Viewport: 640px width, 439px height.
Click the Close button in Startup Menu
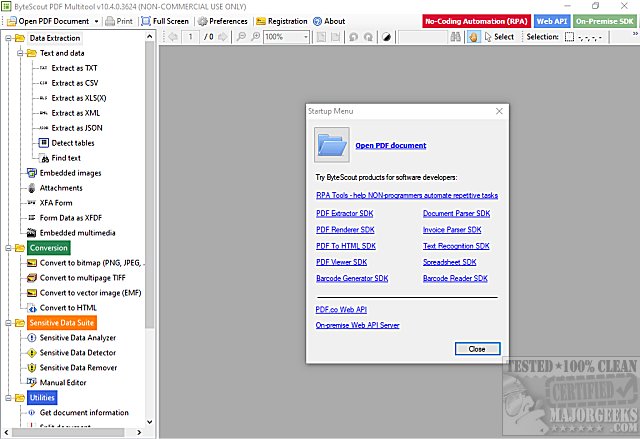pyautogui.click(x=477, y=349)
